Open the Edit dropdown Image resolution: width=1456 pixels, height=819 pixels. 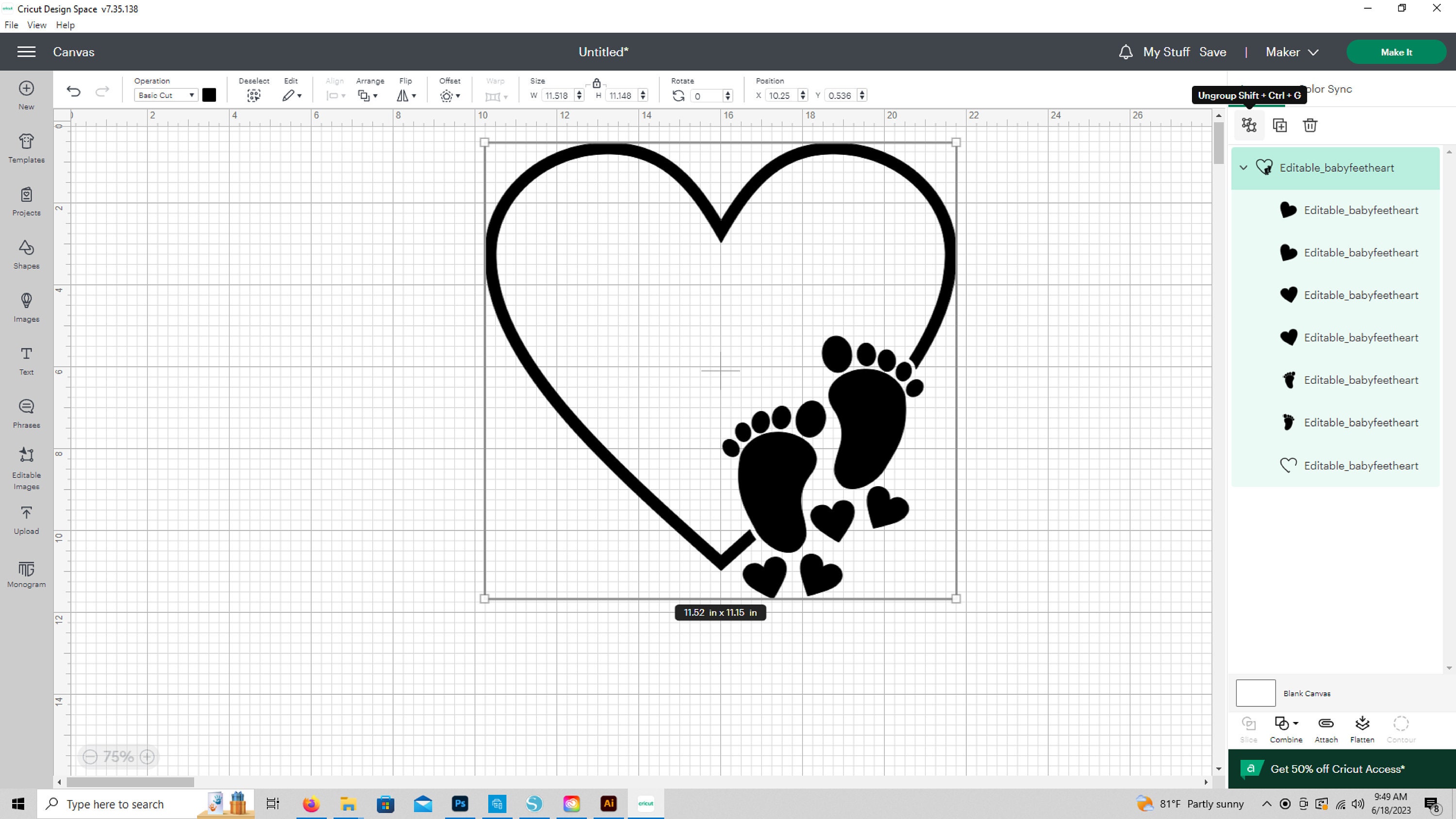(x=292, y=96)
